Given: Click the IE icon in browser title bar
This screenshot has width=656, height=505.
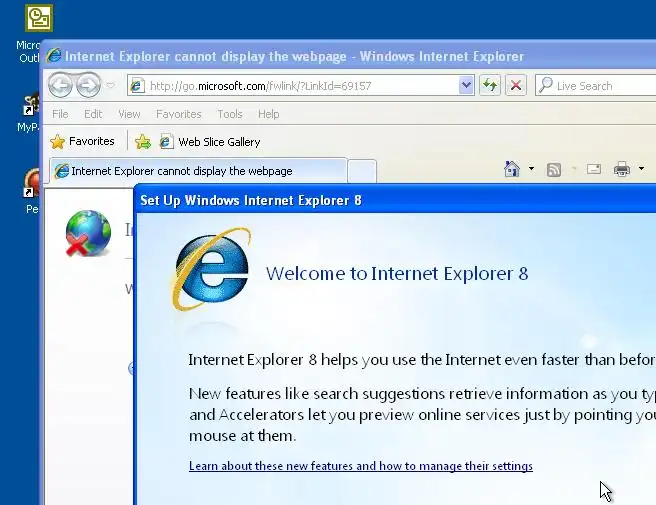Looking at the screenshot, I should tap(54, 56).
